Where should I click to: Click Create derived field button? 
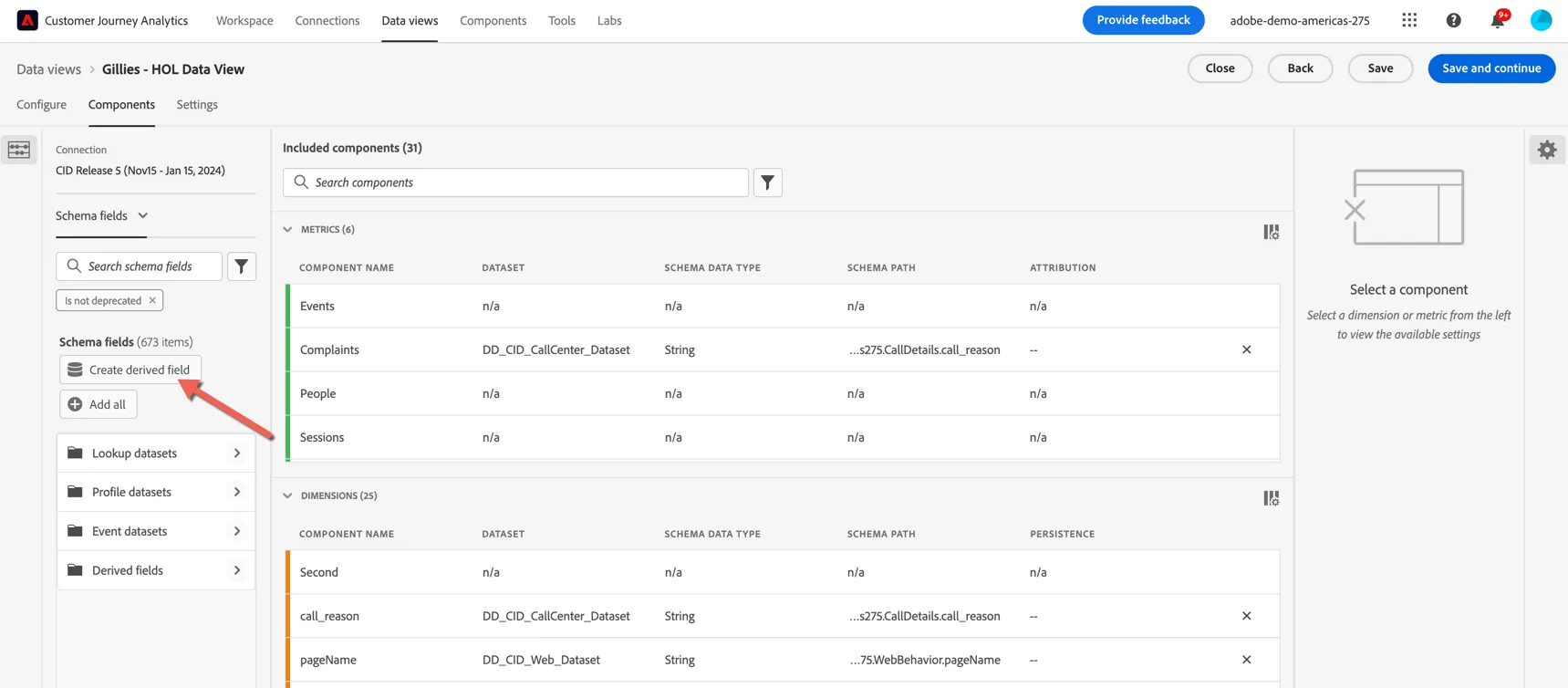point(130,370)
